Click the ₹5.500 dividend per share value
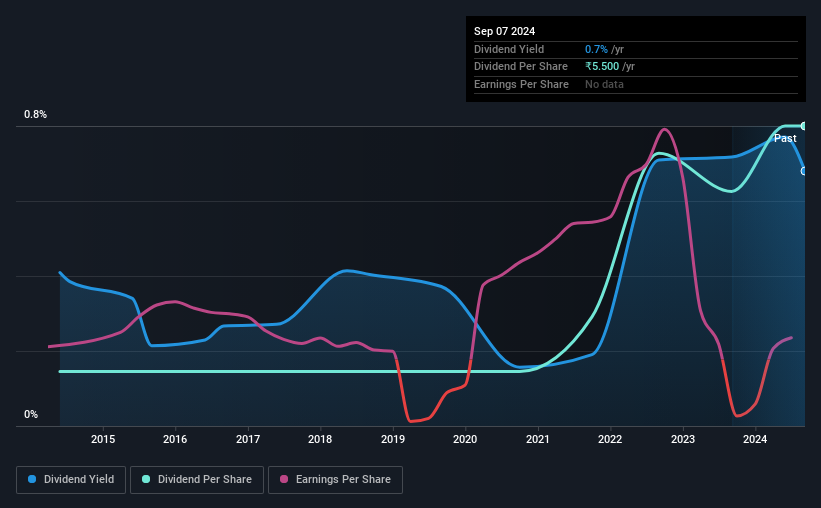Screen dimensions: 821x508 602,67
